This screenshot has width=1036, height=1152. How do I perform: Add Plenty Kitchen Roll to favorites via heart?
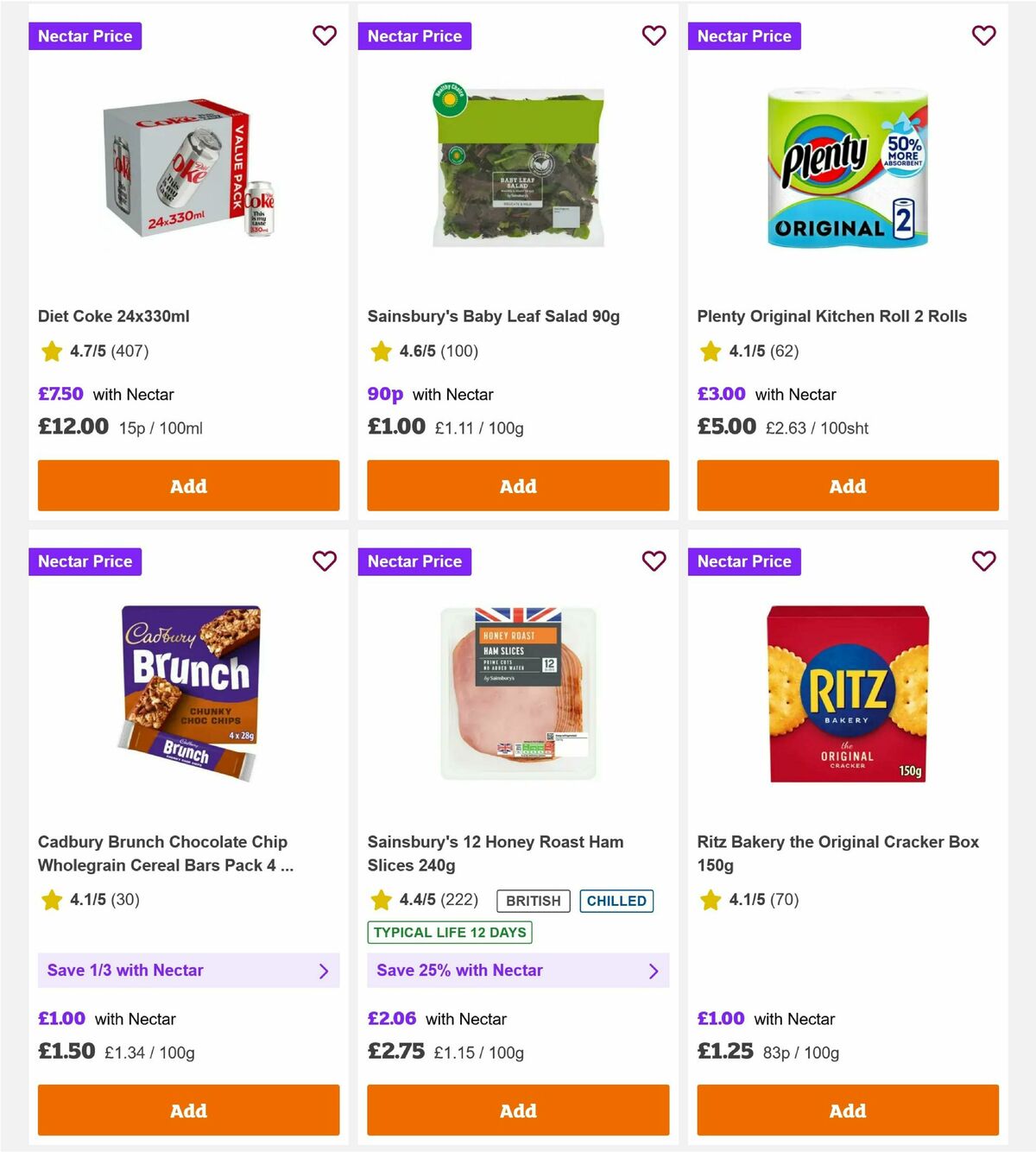[x=983, y=35]
